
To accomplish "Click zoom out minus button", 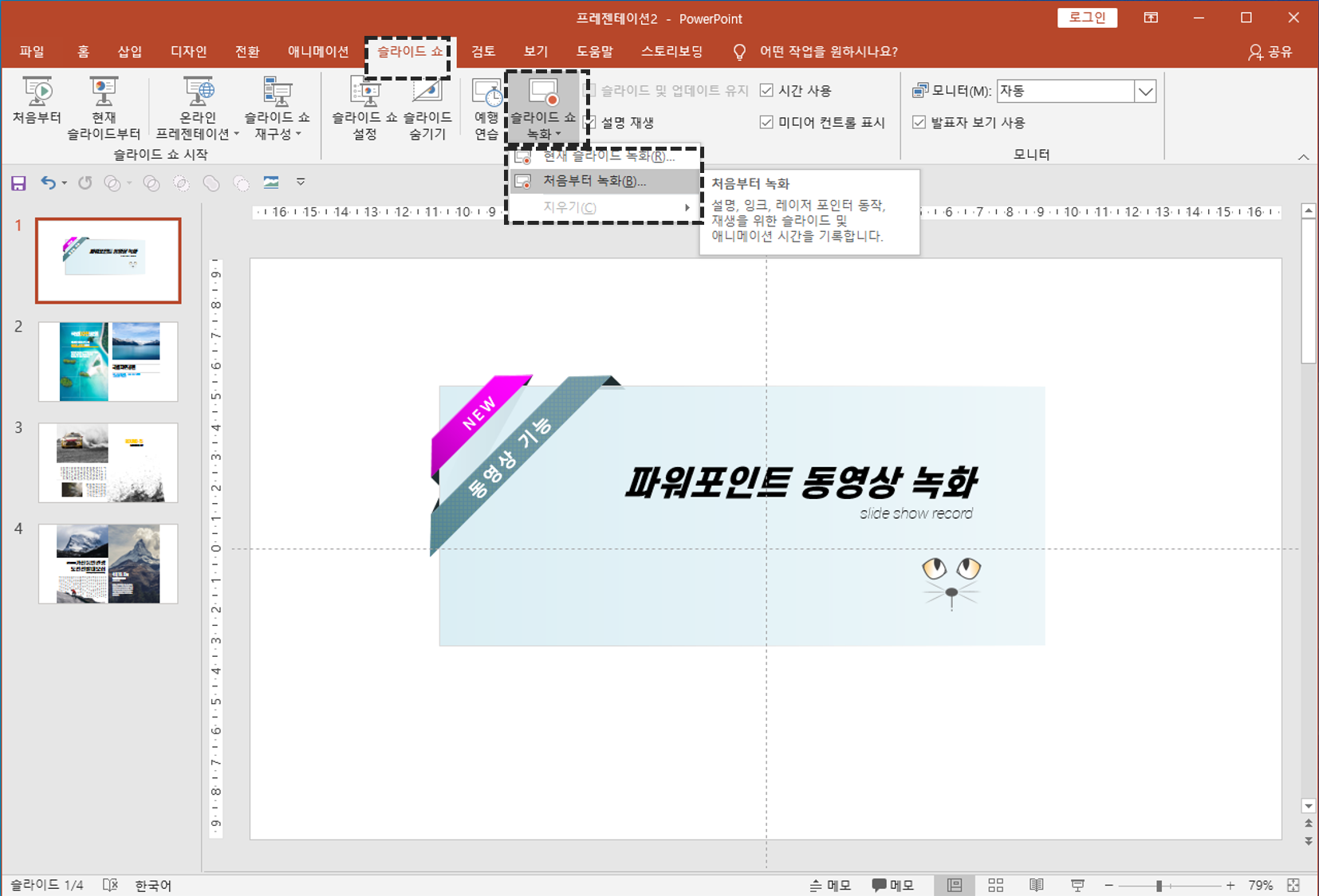I will click(x=1108, y=886).
